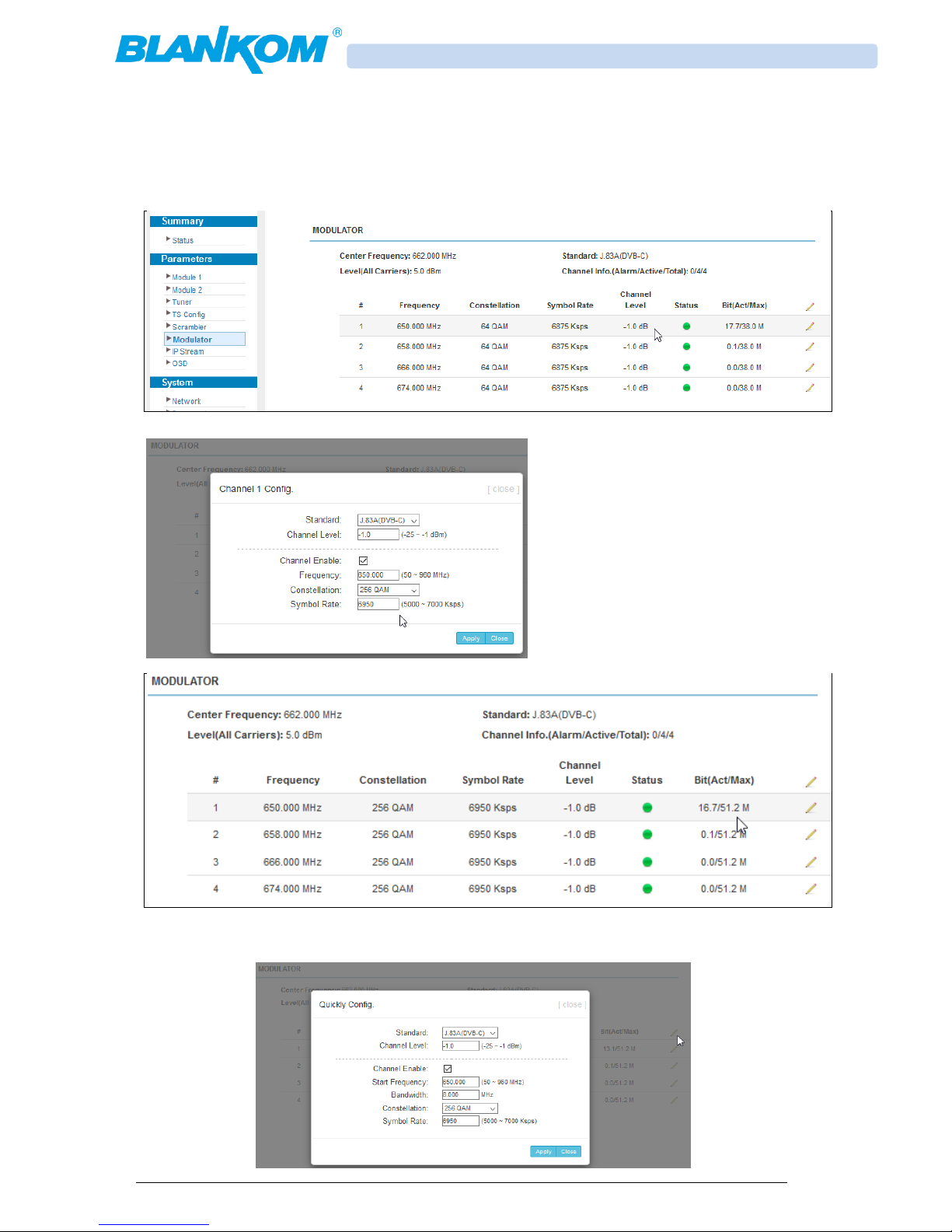Image resolution: width=952 pixels, height=1232 pixels.
Task: Select the Scrambler sidebar entry
Action: 189,327
